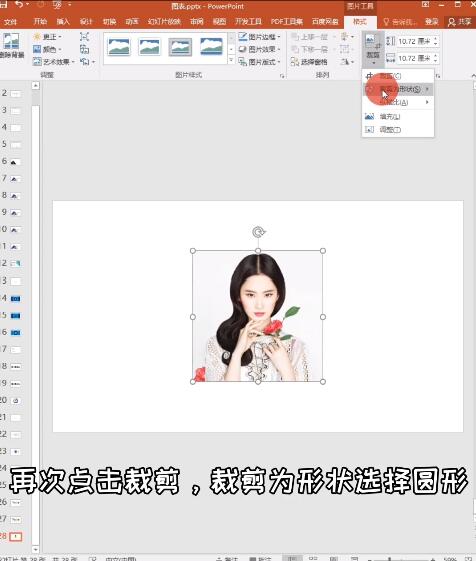The width and height of the screenshot is (476, 561).
Task: Click the Change Picture icon
Action: (84, 49)
